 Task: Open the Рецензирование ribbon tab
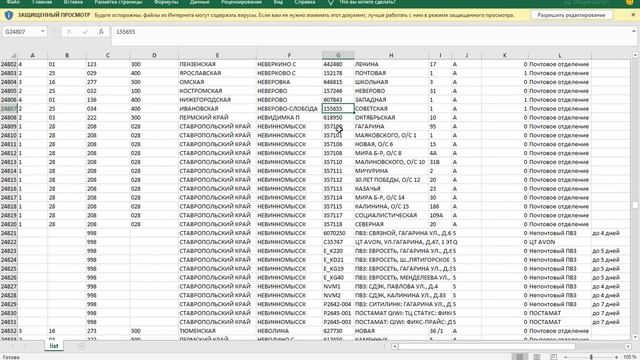tap(241, 2)
